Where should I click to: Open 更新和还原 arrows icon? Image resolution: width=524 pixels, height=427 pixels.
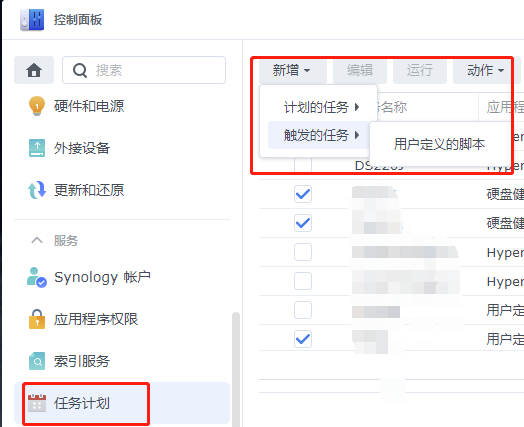37,190
